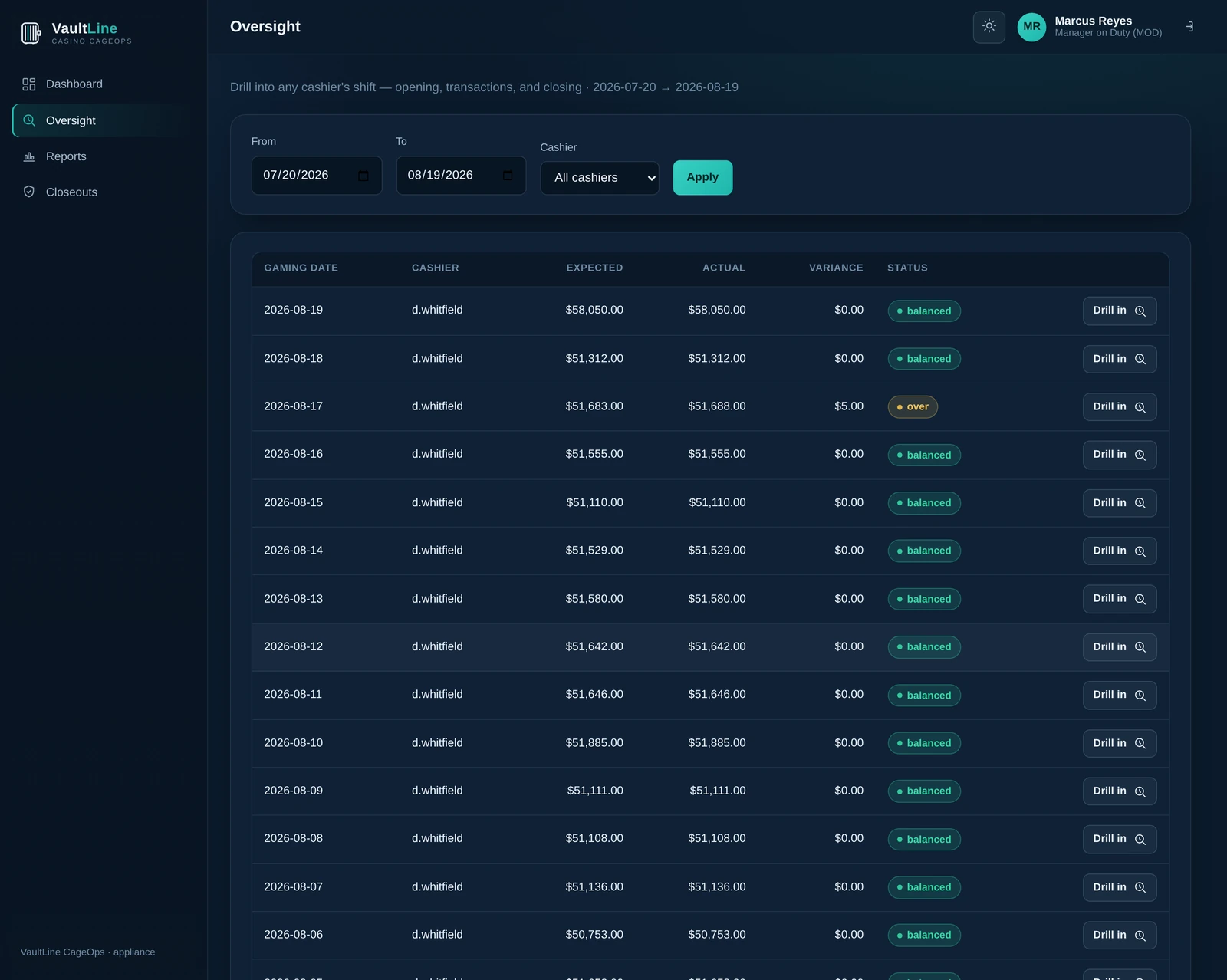The height and width of the screenshot is (980, 1227).
Task: Click the Marcus Reyes user name
Action: pos(1093,21)
